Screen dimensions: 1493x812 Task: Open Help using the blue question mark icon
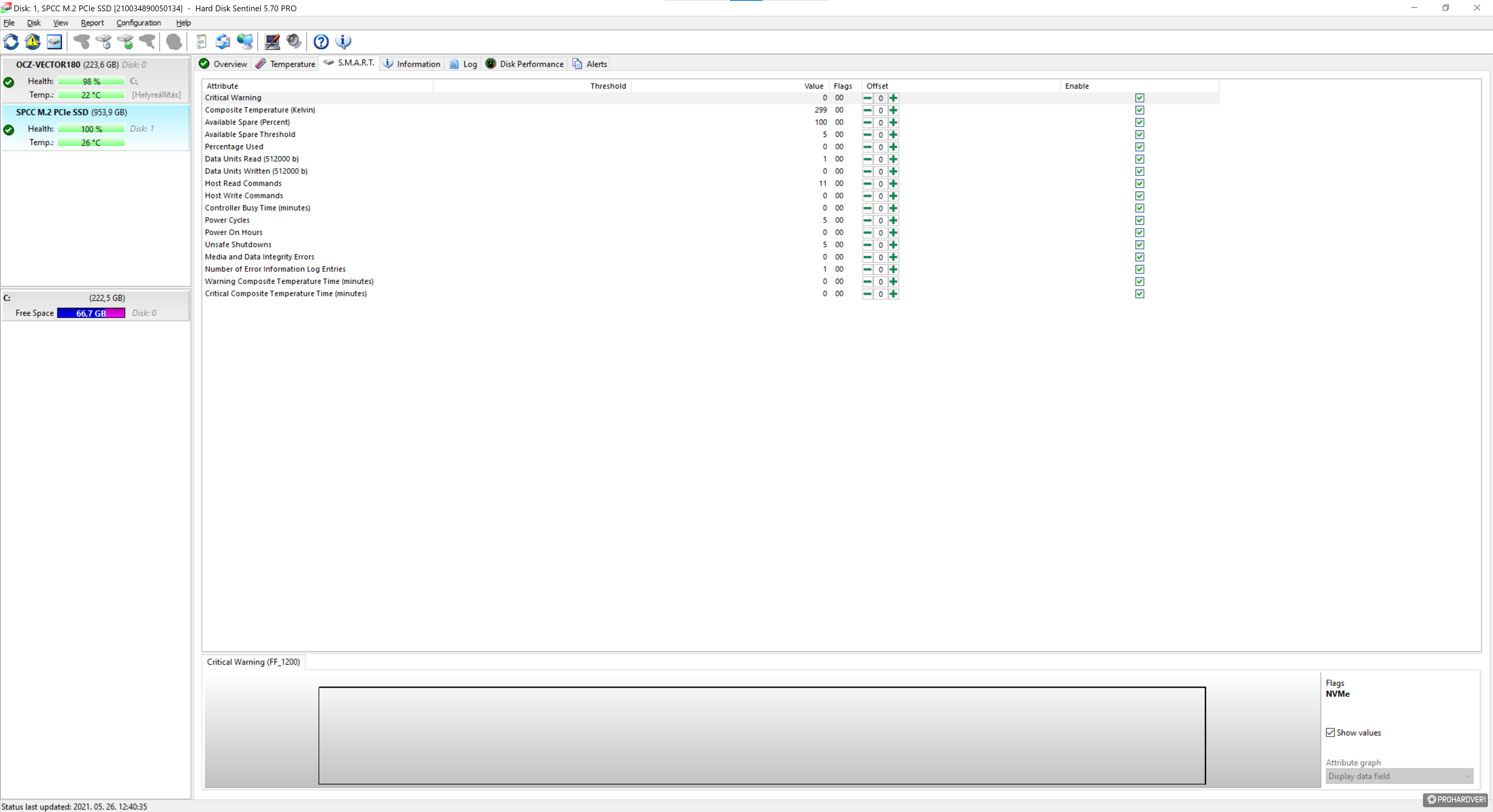(321, 42)
